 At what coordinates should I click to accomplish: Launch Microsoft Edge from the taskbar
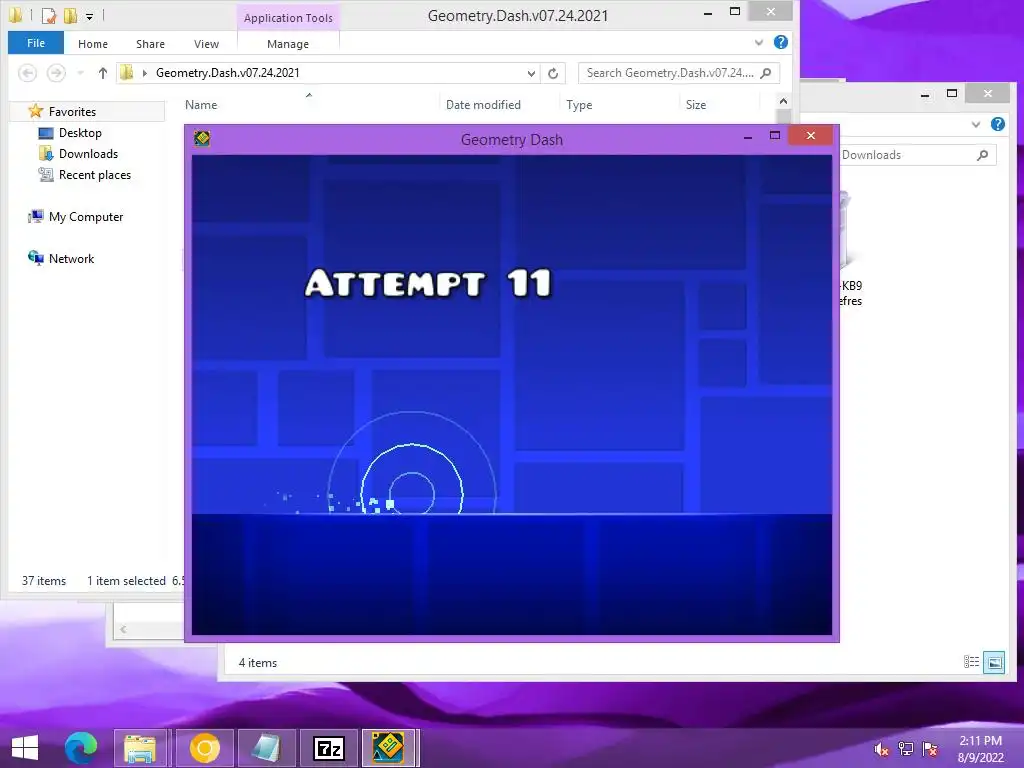click(81, 748)
